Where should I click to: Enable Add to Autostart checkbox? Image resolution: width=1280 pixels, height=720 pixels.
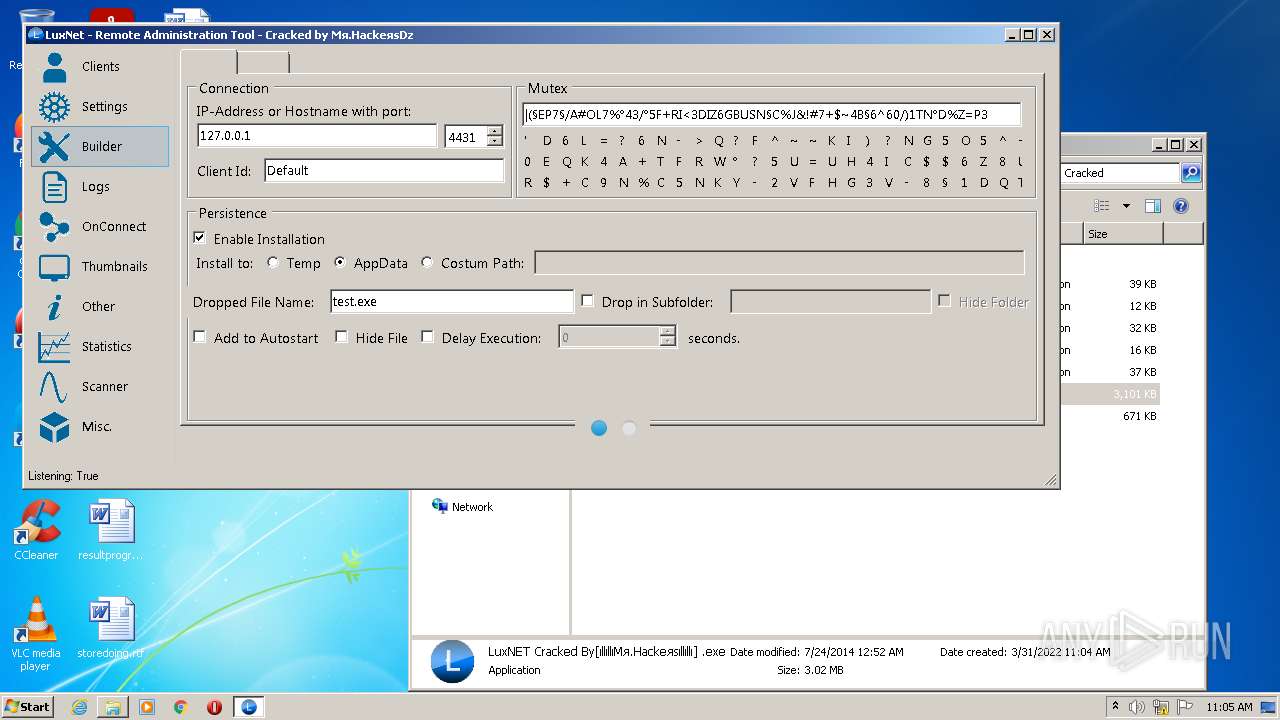point(199,337)
